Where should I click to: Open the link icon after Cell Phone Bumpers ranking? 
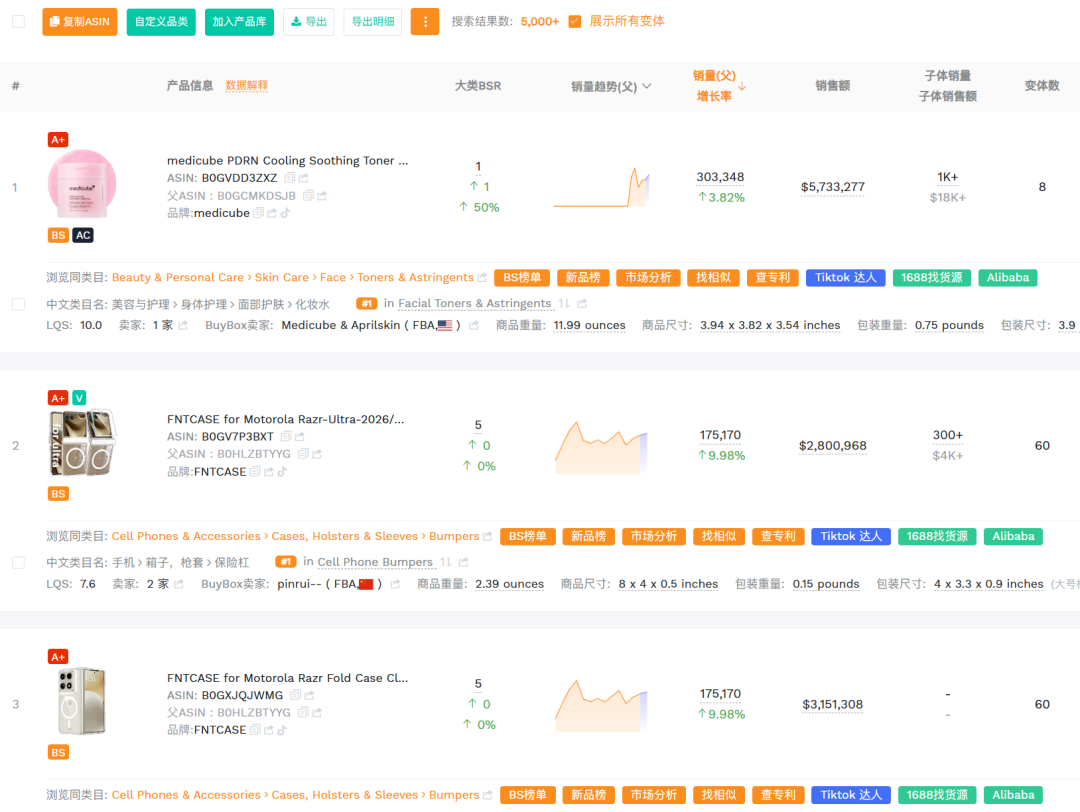(464, 563)
